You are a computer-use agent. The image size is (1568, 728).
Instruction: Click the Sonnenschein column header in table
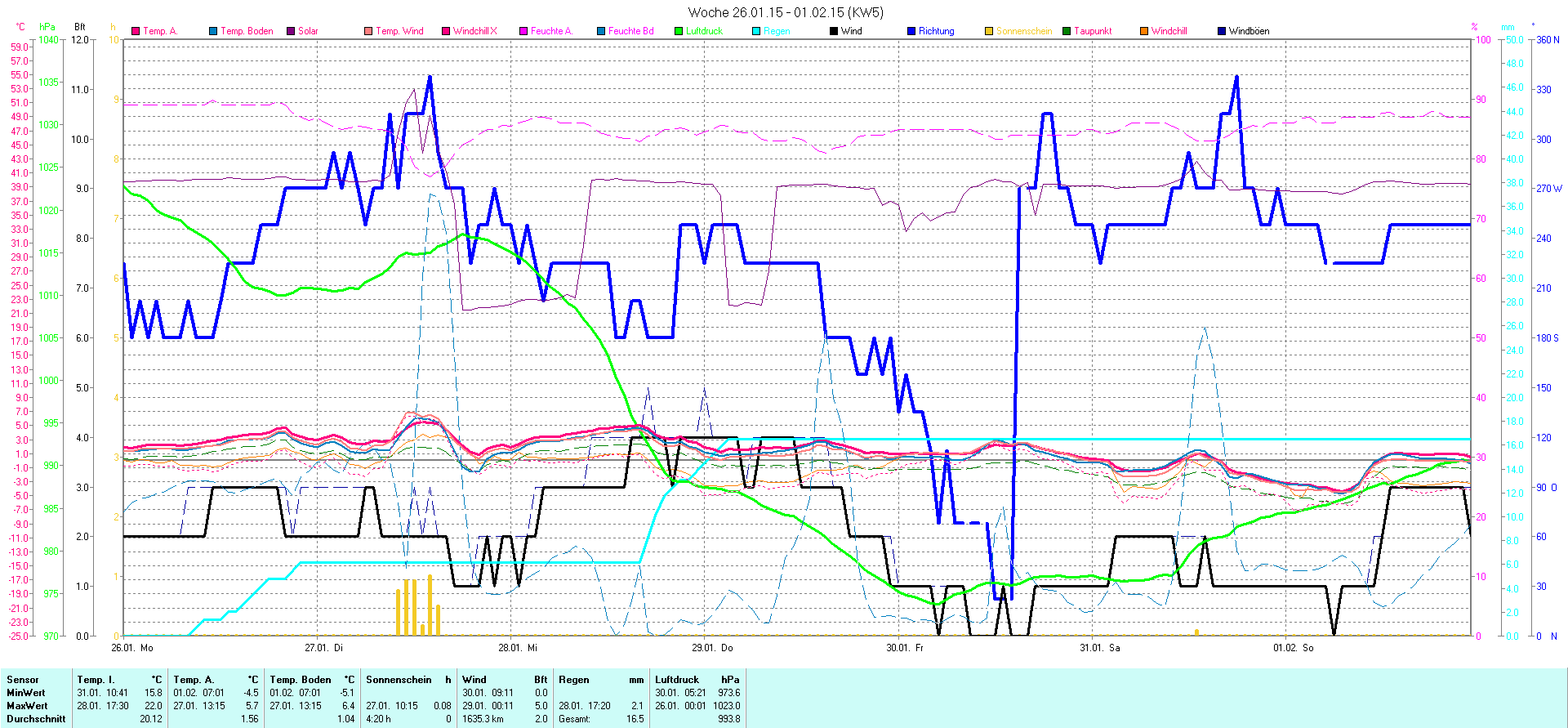(399, 680)
